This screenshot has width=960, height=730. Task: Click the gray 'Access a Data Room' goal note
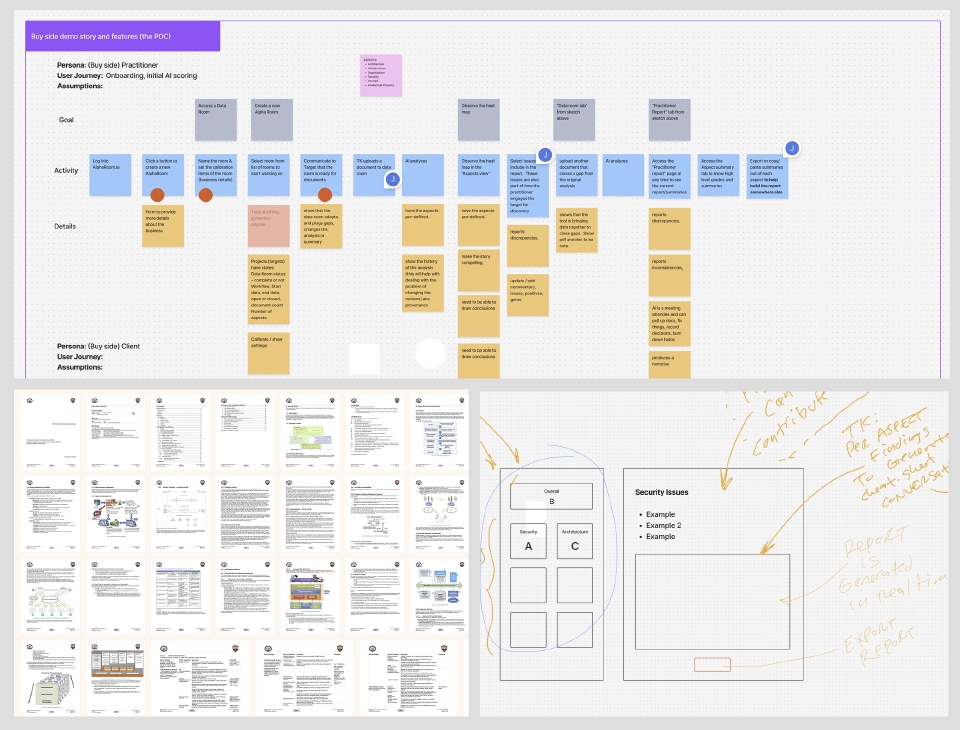(x=216, y=120)
